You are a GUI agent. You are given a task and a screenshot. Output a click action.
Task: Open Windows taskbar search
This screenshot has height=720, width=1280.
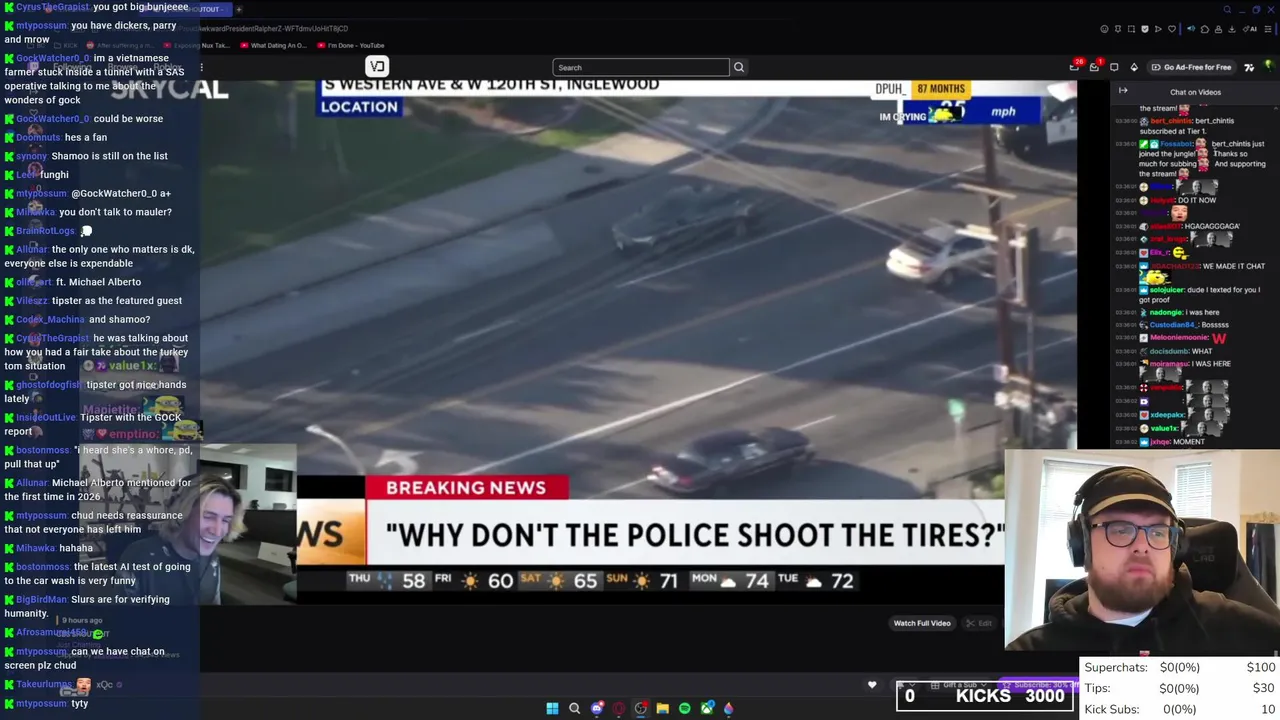[574, 708]
